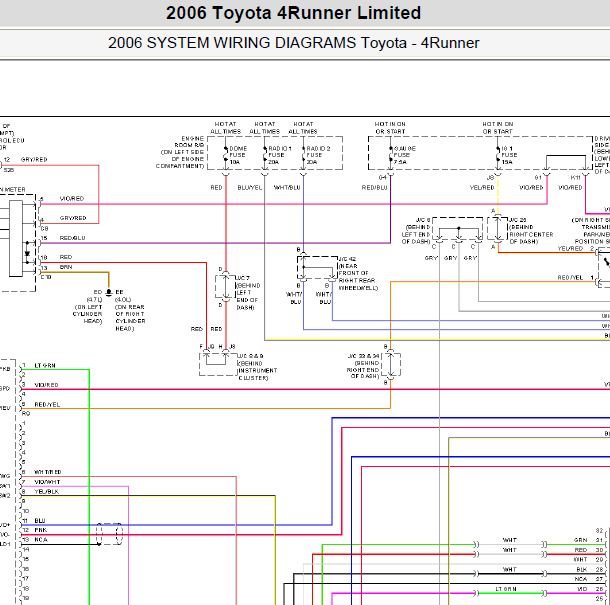
Task: Click the VIO/RED label at pin 3
Action: (46, 385)
